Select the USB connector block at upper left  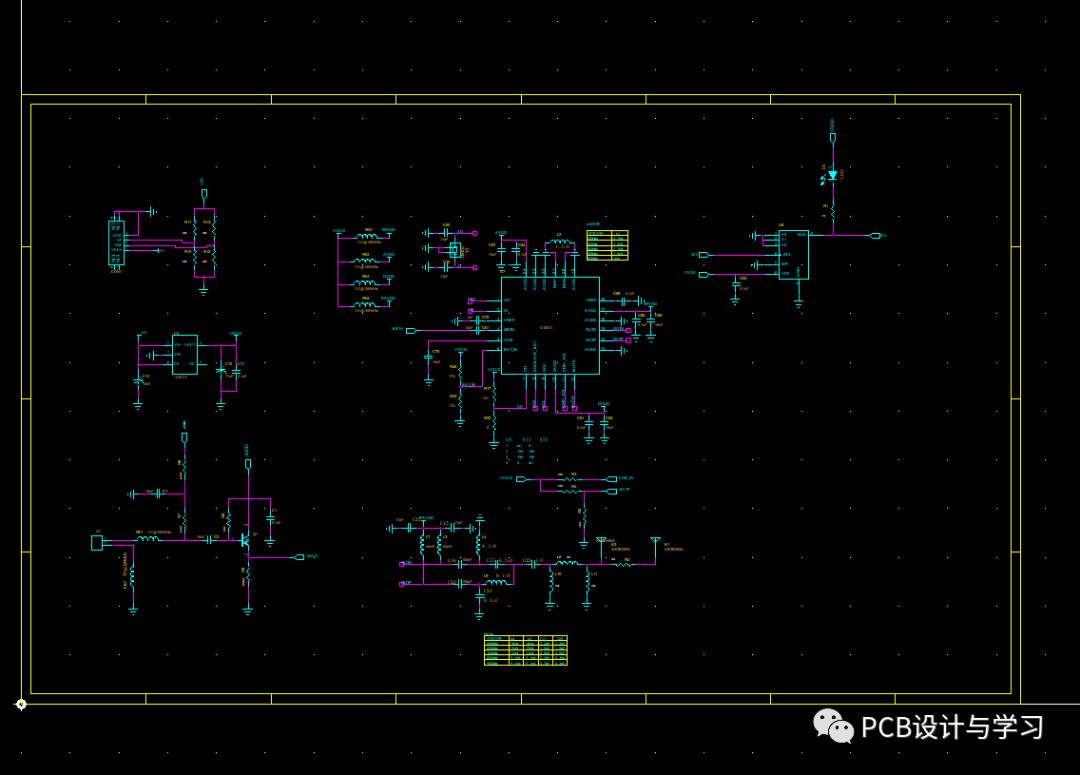[x=116, y=243]
